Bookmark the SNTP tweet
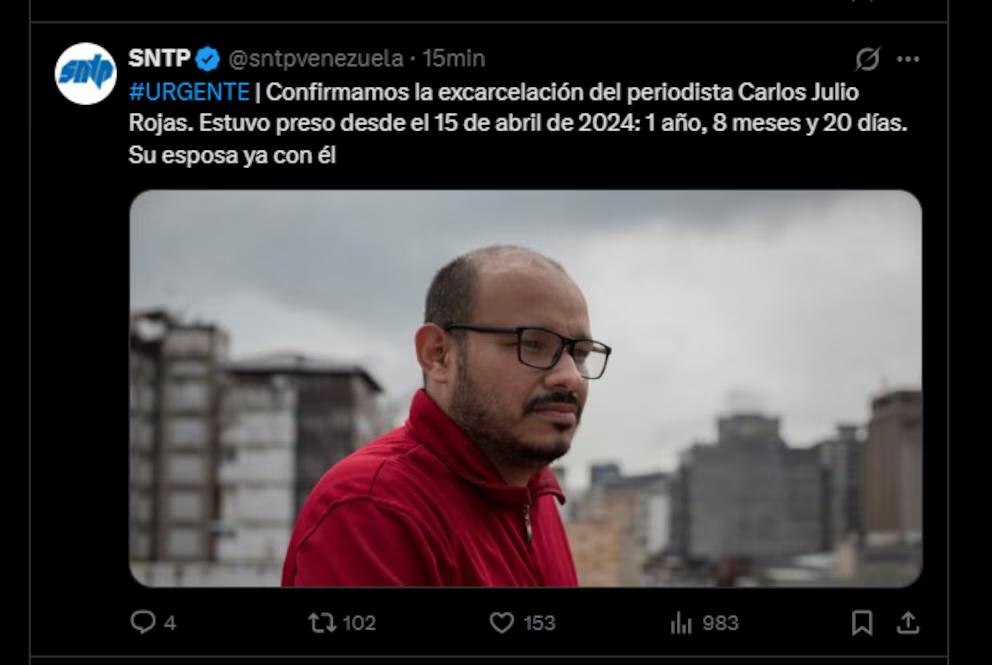Image resolution: width=992 pixels, height=665 pixels. tap(862, 623)
